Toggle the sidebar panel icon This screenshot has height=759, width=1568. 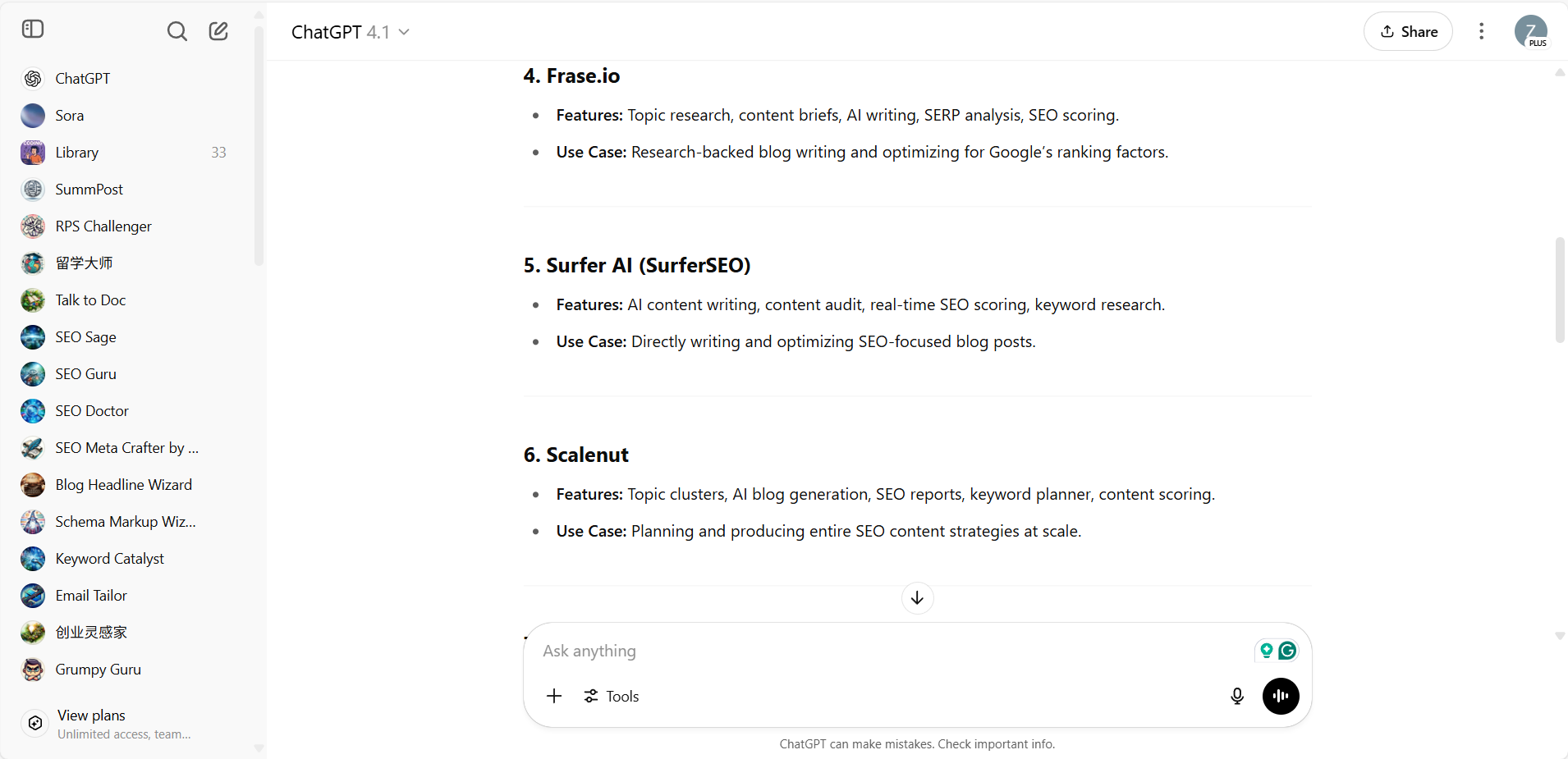[x=33, y=30]
